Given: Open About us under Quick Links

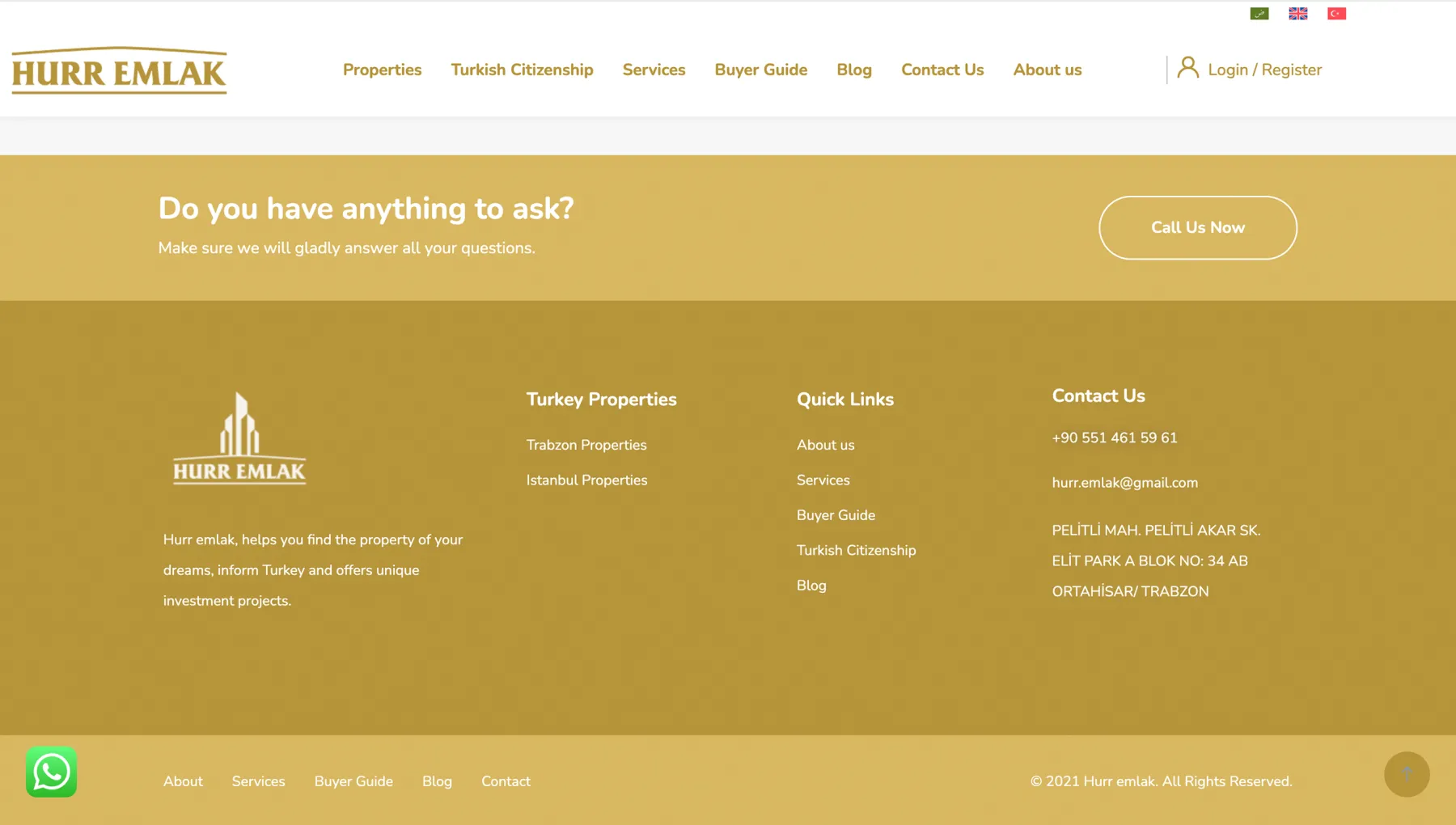Looking at the screenshot, I should (x=825, y=445).
